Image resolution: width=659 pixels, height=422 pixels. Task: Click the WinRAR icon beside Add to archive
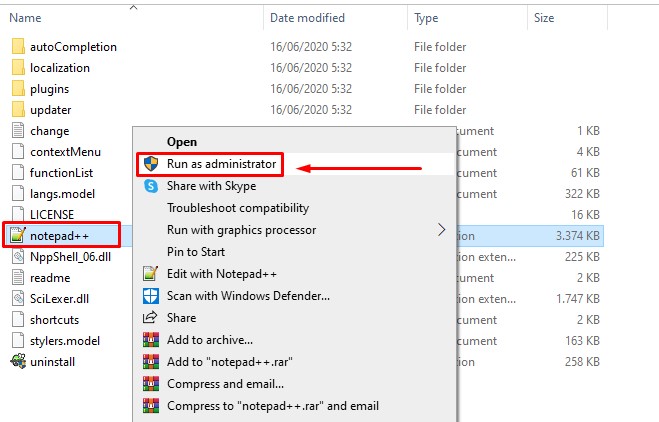click(x=151, y=340)
